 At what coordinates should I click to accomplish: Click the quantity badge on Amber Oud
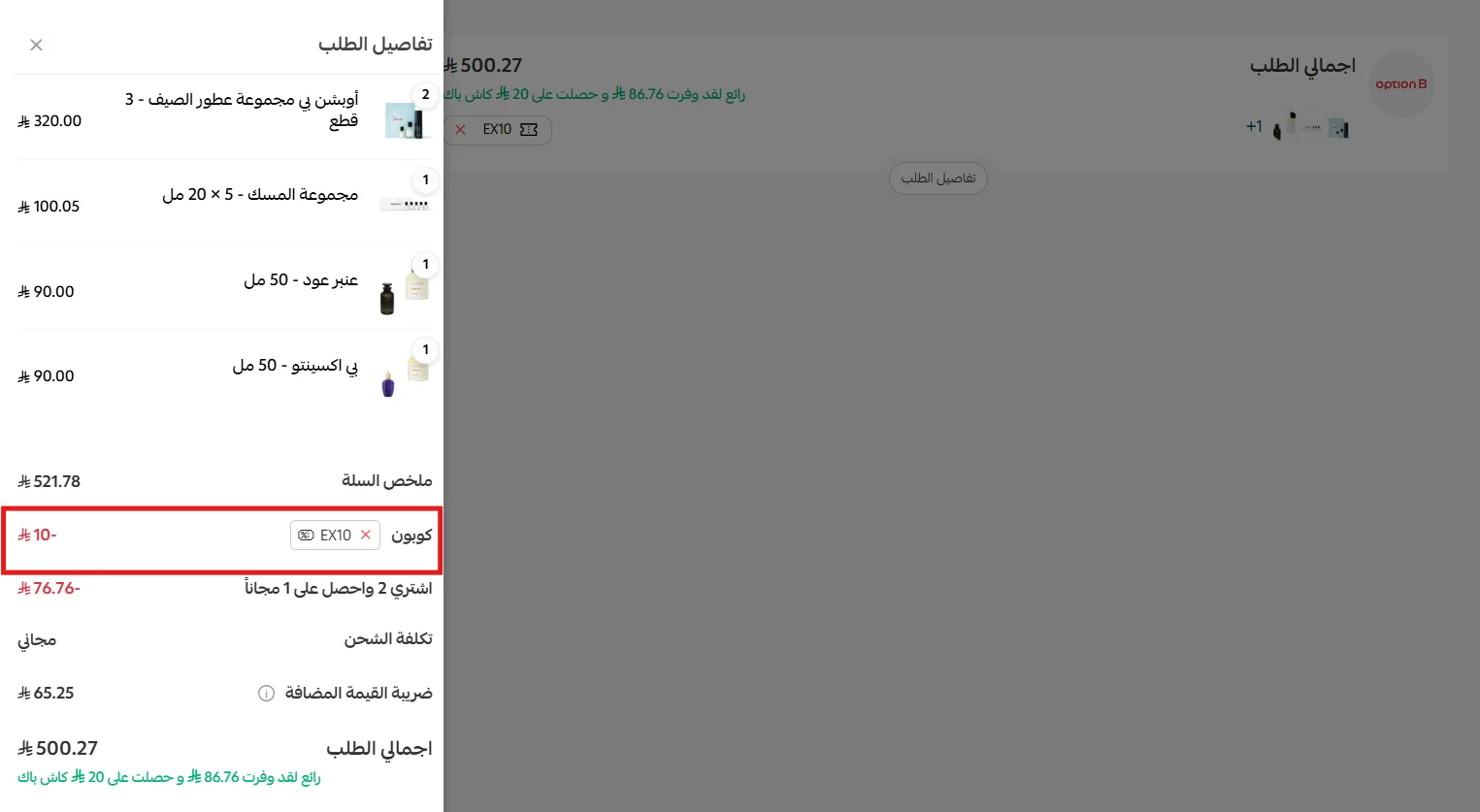pyautogui.click(x=425, y=264)
